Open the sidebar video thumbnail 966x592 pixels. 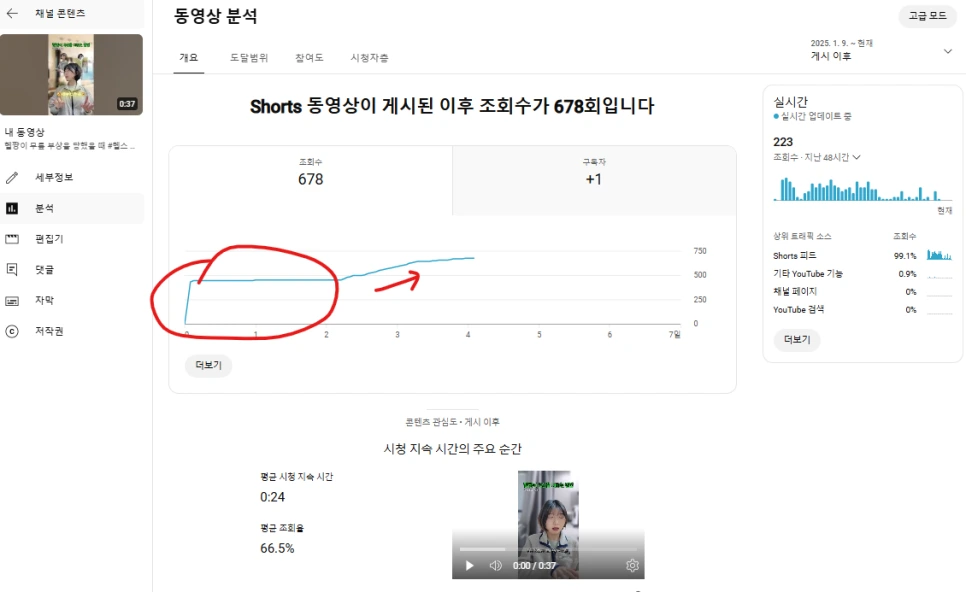[x=71, y=75]
